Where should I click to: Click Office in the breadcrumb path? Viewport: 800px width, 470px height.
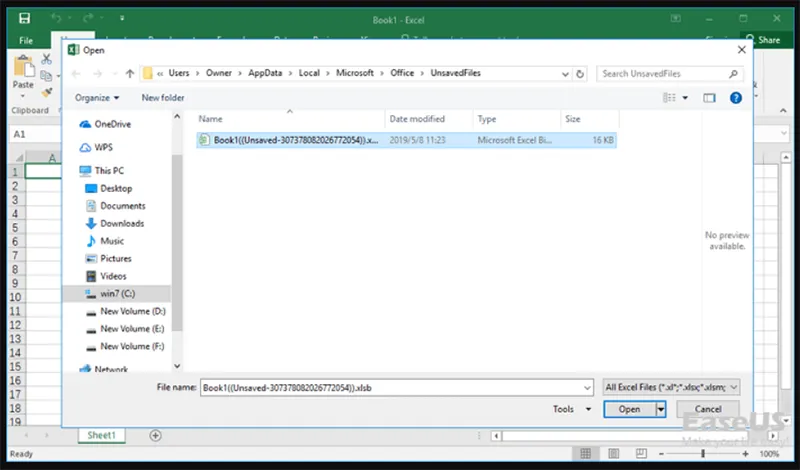click(x=402, y=73)
